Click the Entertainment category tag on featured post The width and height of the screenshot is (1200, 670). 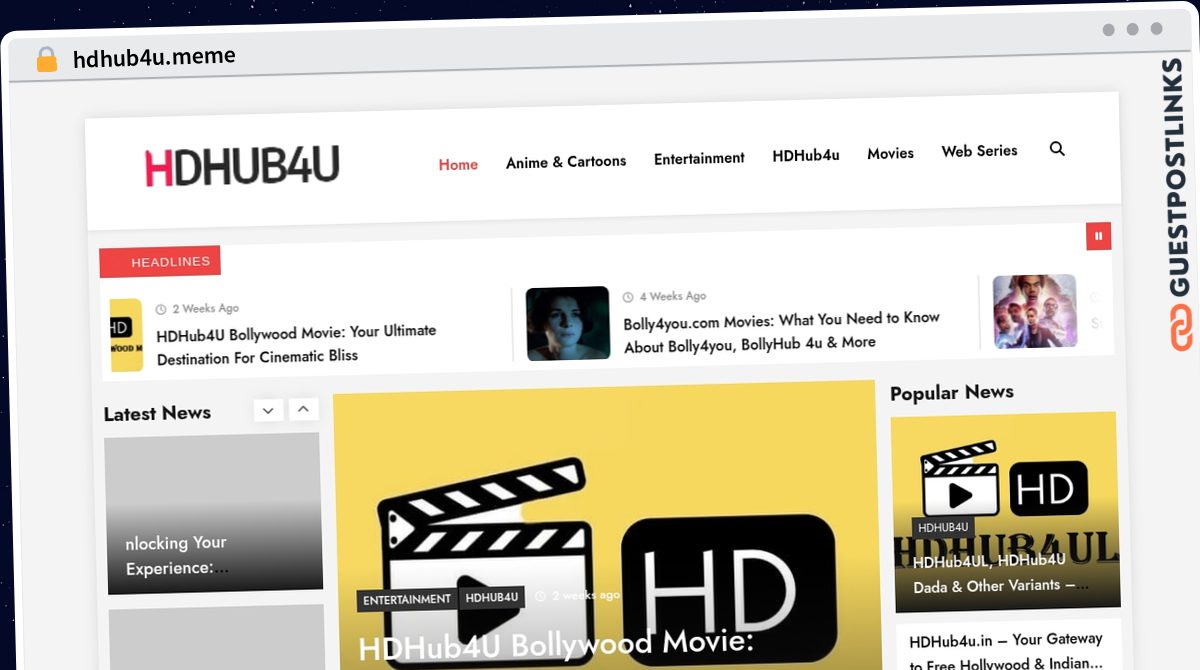point(407,600)
